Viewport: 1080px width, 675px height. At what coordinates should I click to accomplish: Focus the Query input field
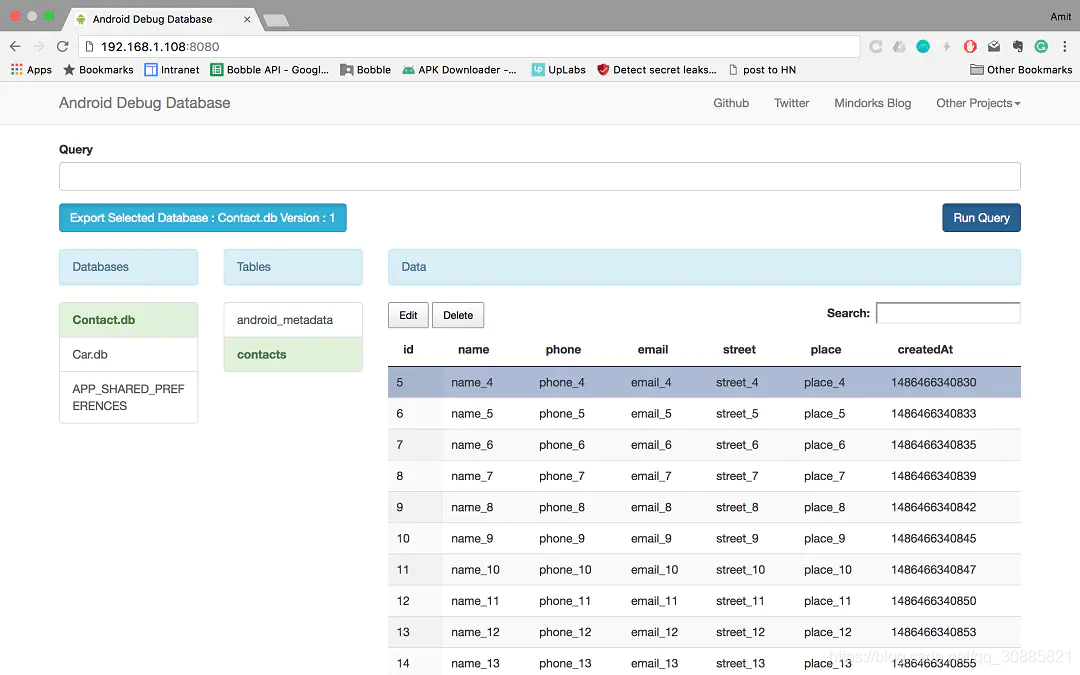point(539,176)
